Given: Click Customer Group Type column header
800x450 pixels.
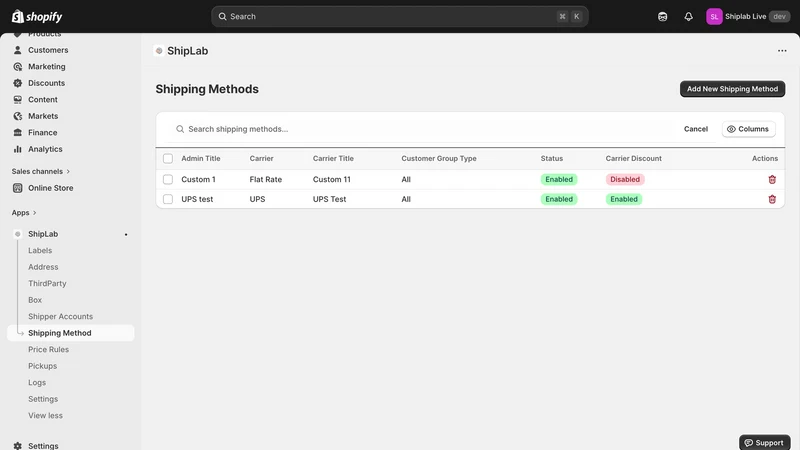Looking at the screenshot, I should point(439,158).
